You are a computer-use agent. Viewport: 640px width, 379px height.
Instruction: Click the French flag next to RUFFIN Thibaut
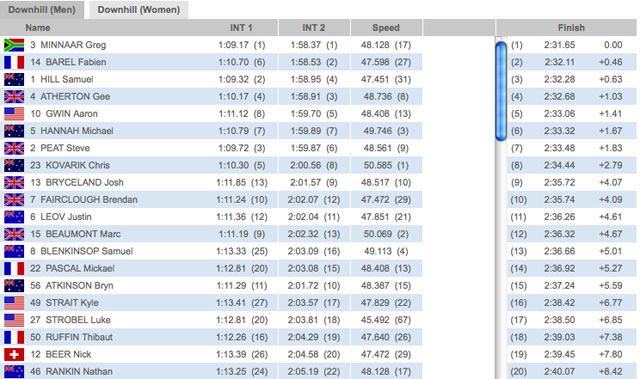[14, 337]
